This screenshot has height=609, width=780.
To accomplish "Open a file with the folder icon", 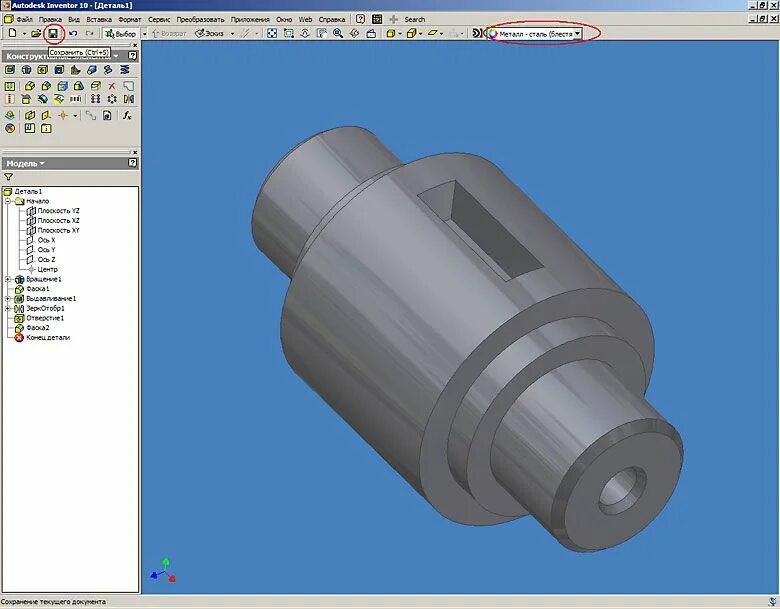I will pos(36,33).
